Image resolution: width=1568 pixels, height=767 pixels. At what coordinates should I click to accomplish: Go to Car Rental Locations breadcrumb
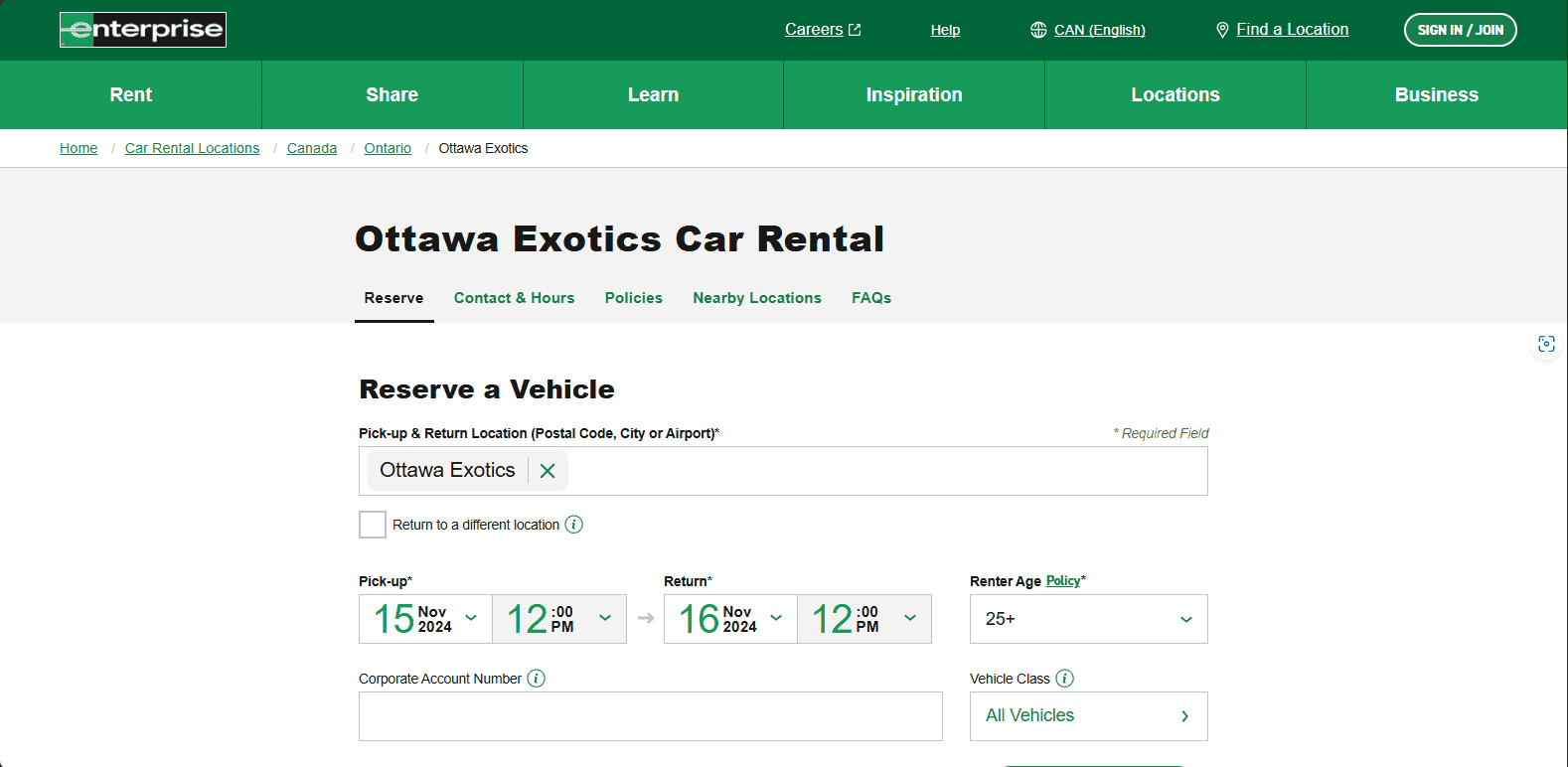(x=192, y=148)
